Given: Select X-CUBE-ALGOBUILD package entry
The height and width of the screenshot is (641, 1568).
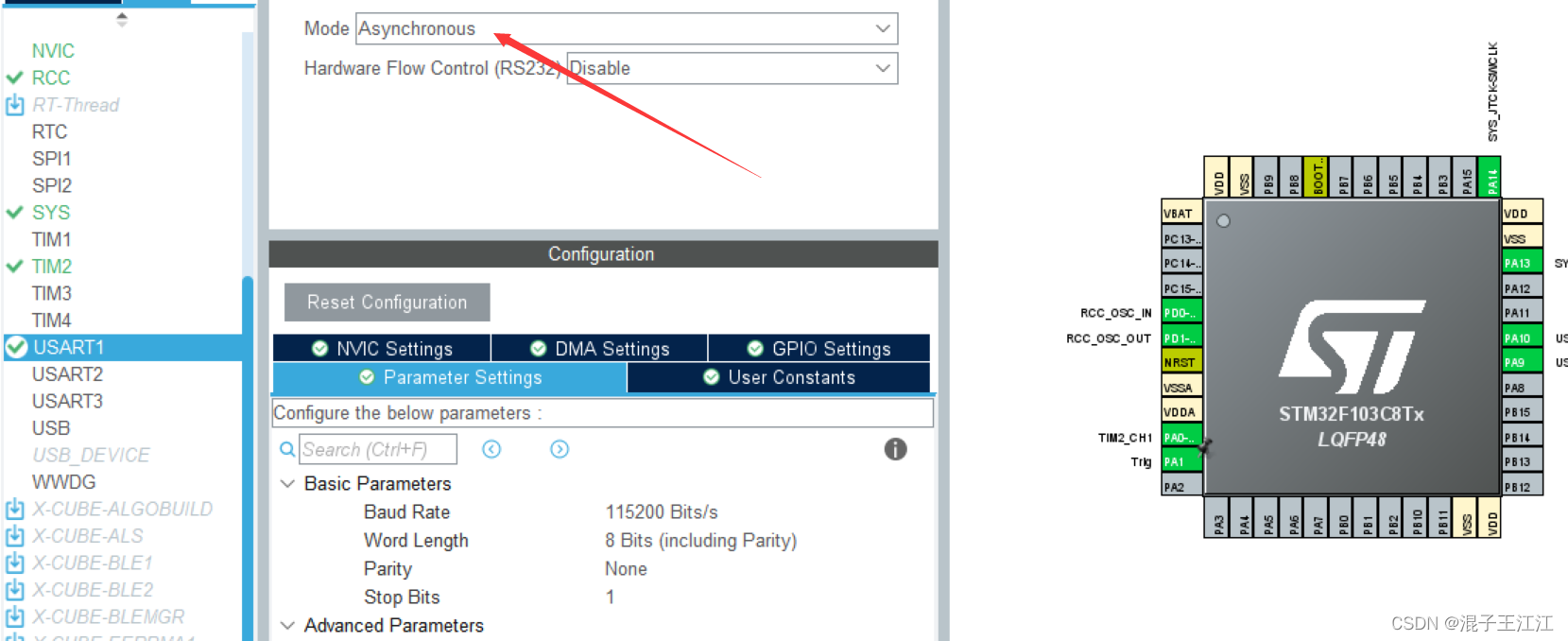Looking at the screenshot, I should [123, 510].
